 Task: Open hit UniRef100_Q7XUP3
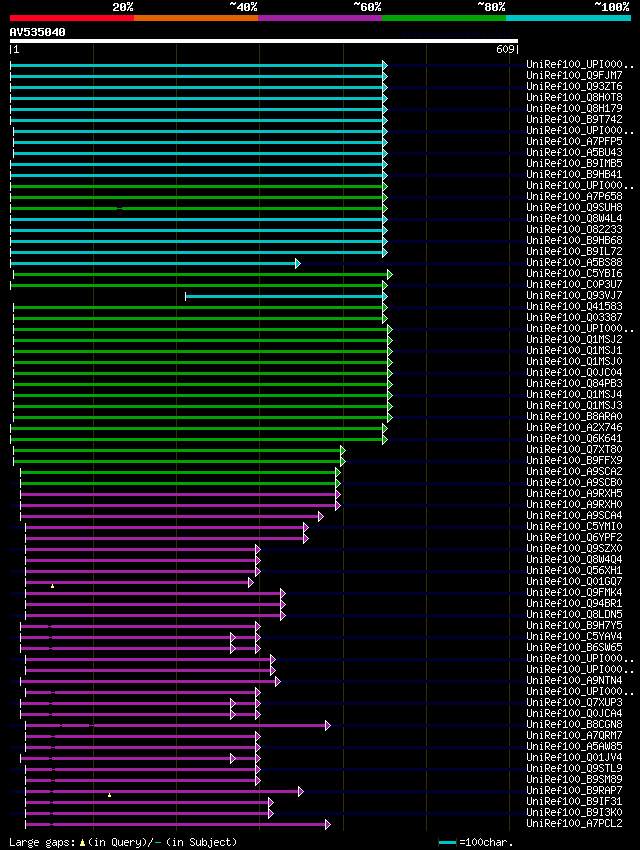[x=574, y=702]
